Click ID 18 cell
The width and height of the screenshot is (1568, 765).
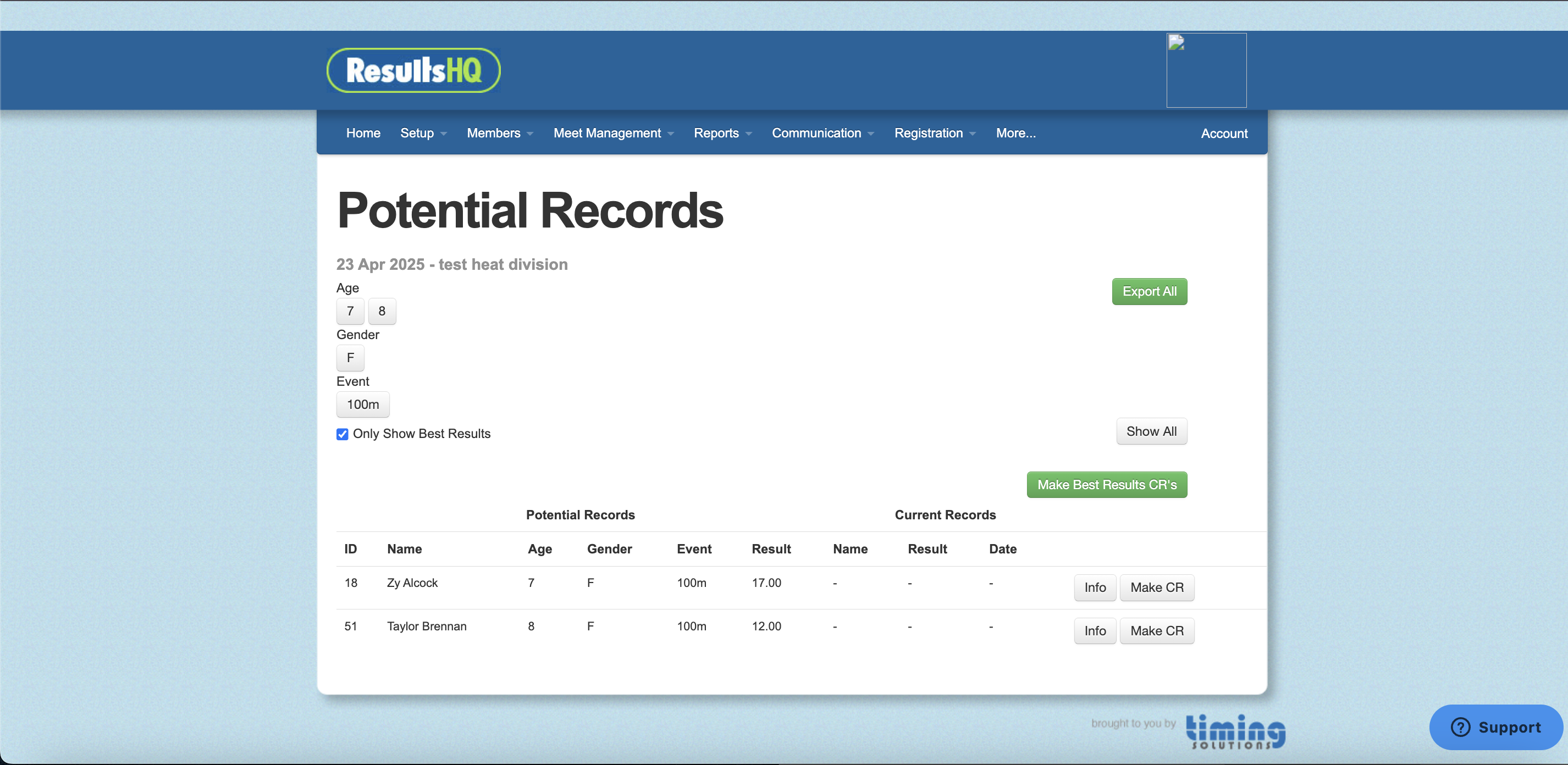tap(351, 583)
